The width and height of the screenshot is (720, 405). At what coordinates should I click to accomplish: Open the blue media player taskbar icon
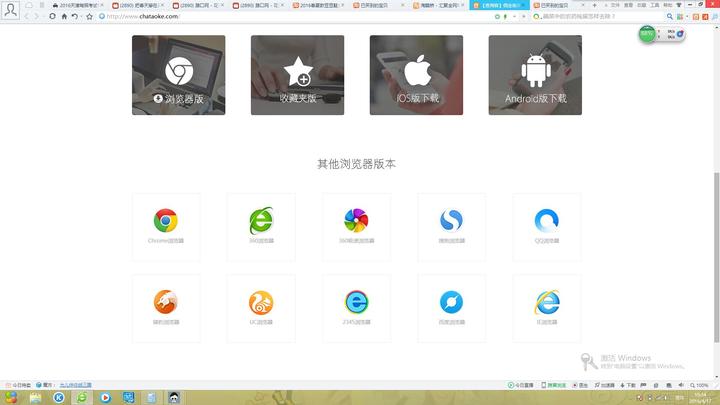click(105, 398)
